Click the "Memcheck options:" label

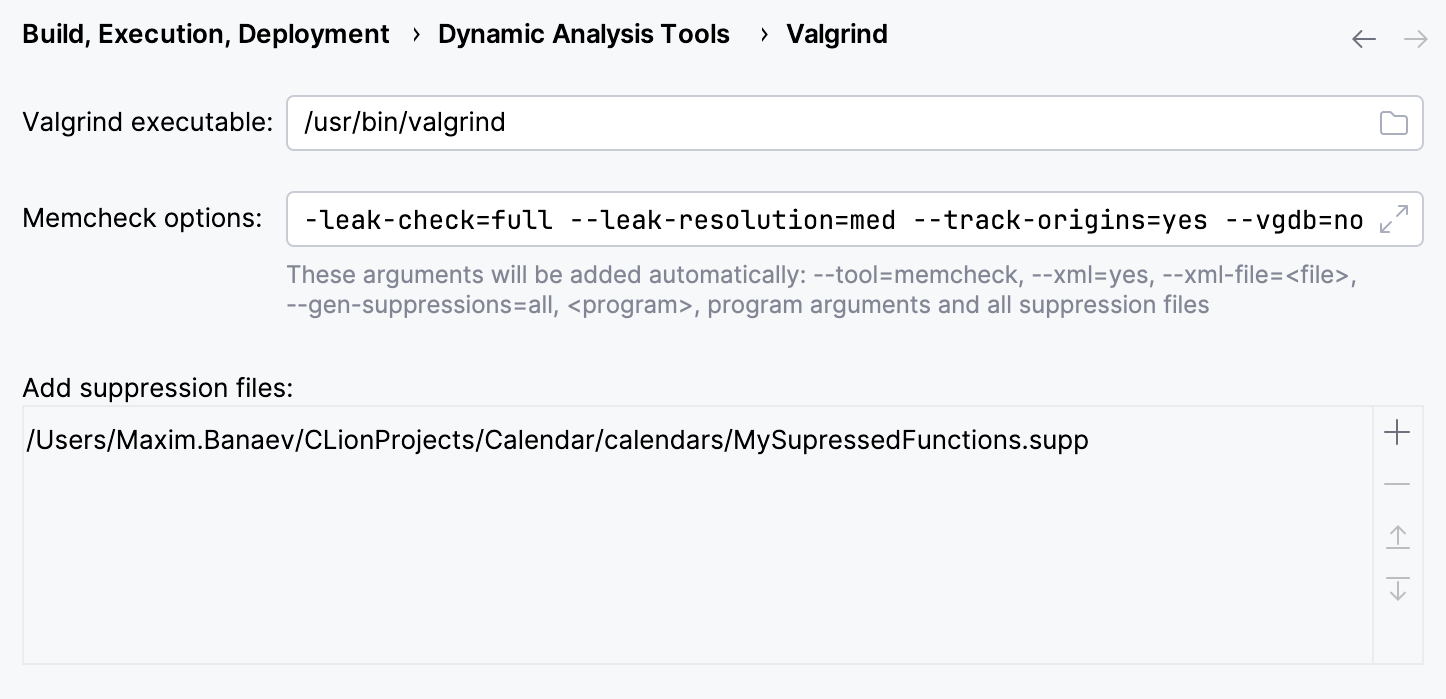(142, 218)
